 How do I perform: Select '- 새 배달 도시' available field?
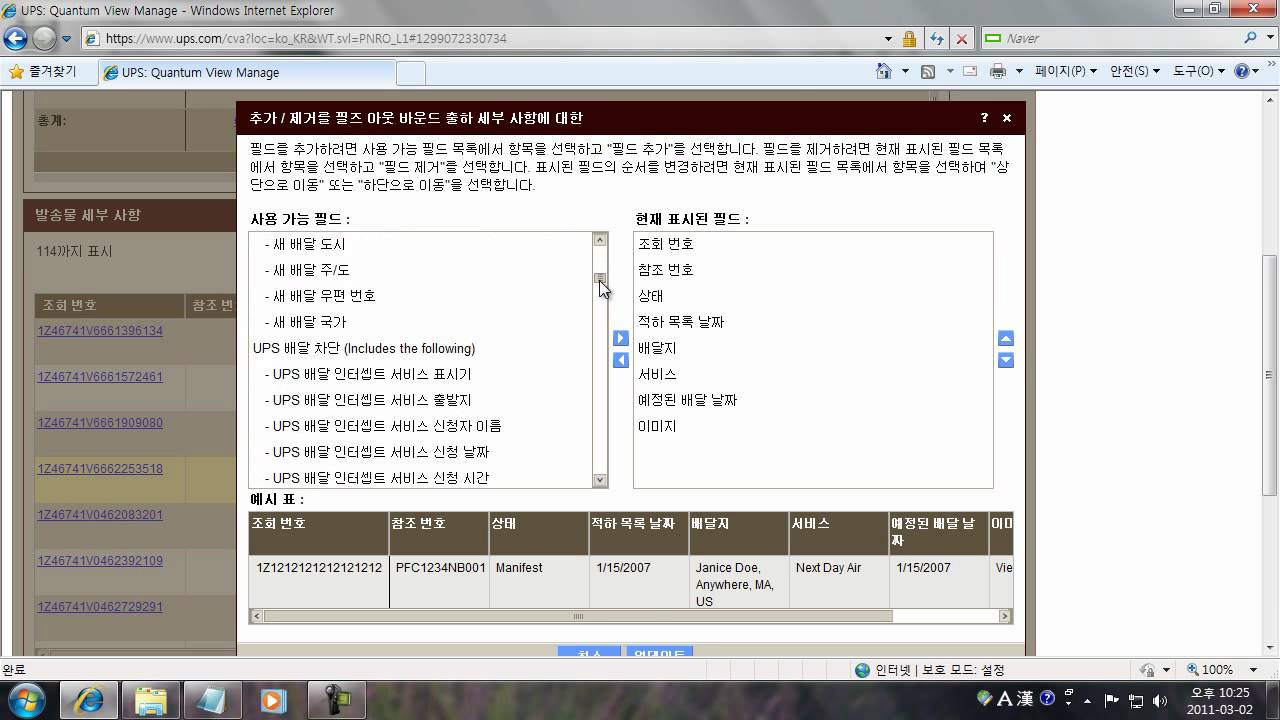tap(305, 244)
